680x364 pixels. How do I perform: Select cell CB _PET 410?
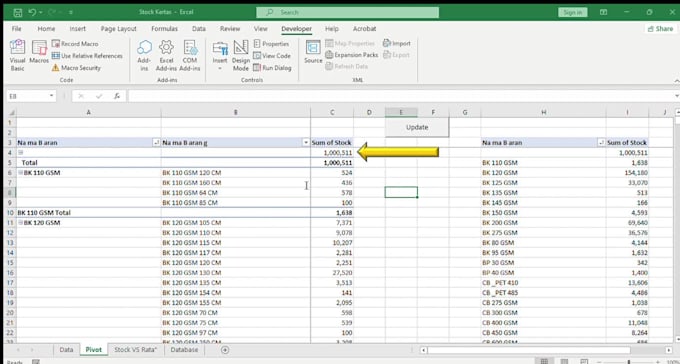tap(543, 282)
